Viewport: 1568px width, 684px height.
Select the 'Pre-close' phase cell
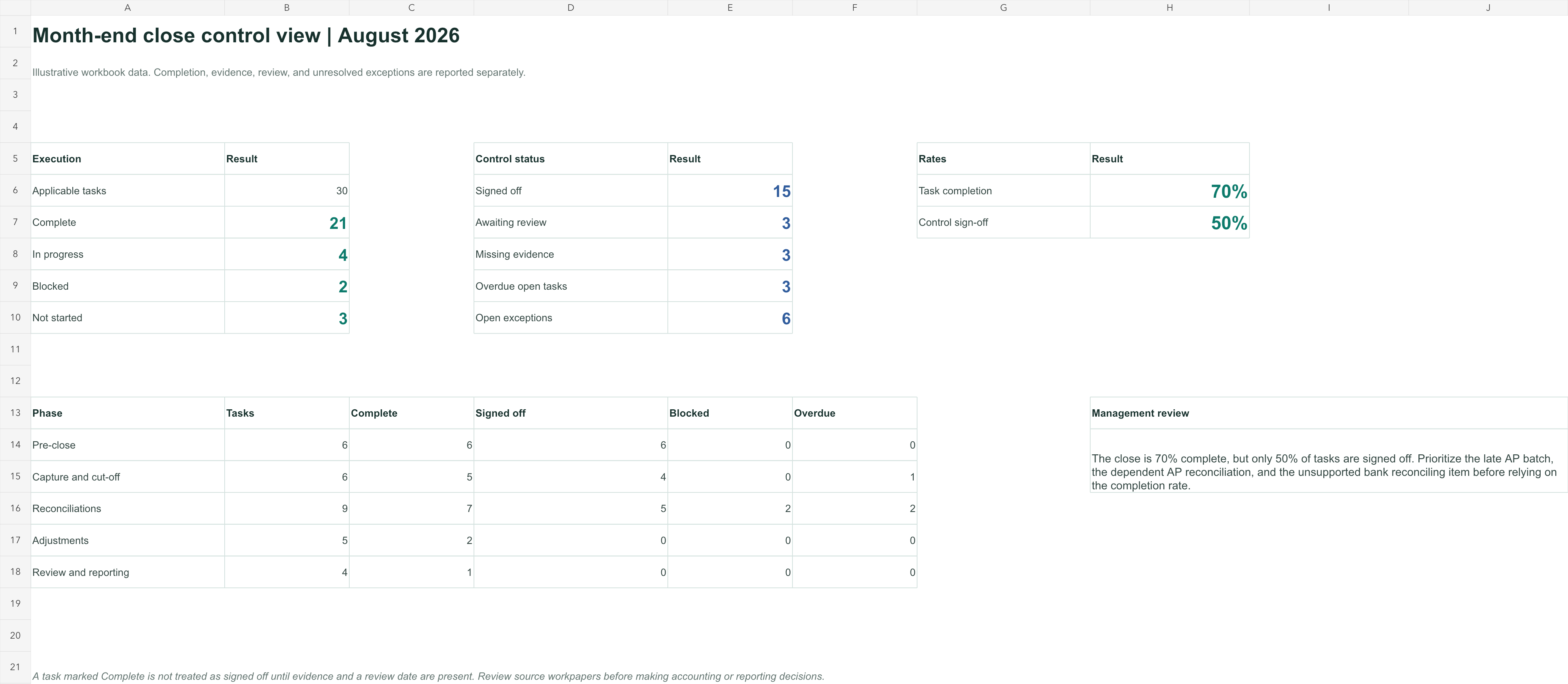(128, 445)
